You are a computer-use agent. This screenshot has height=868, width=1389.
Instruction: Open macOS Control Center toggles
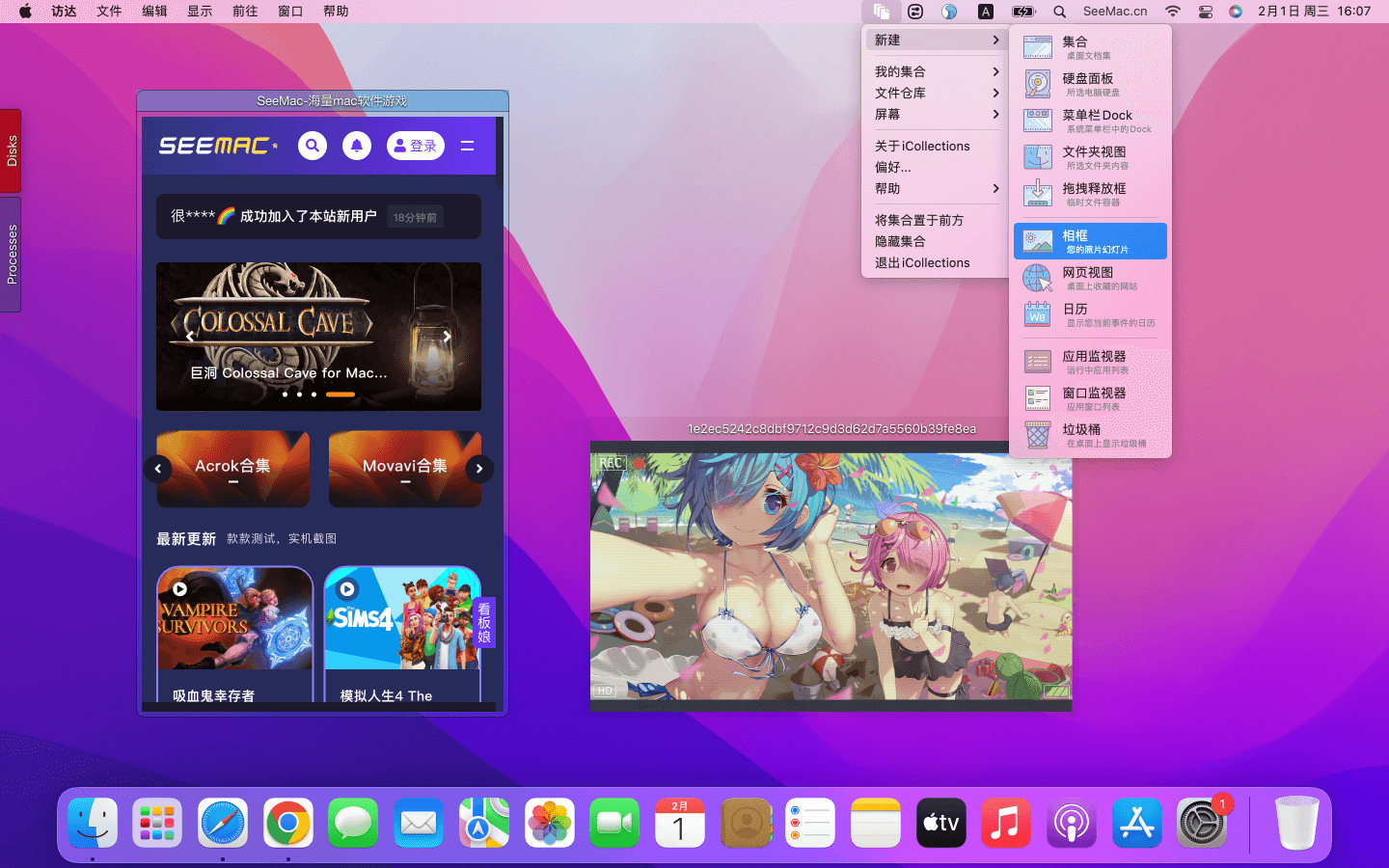pyautogui.click(x=1205, y=12)
